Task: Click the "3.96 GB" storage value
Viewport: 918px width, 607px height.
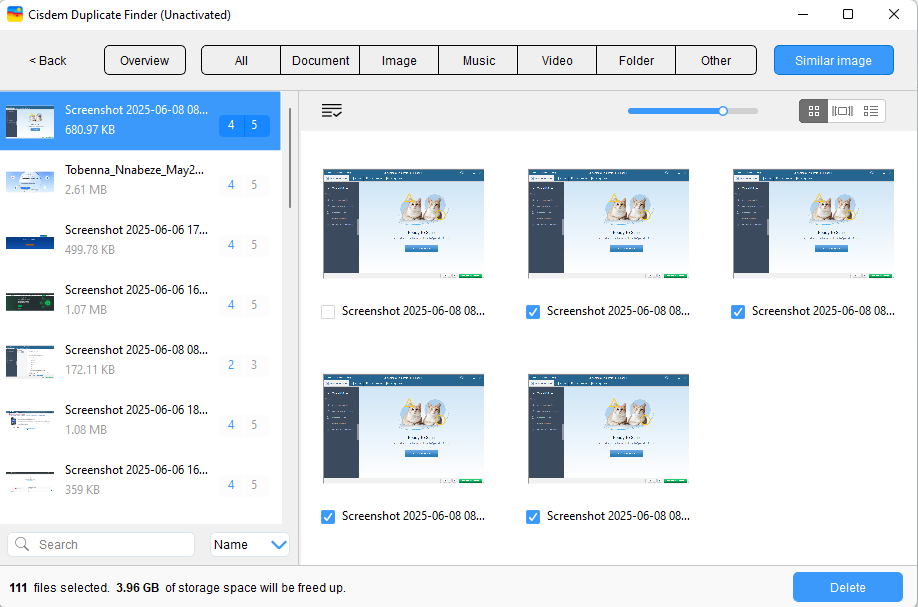Action: 138,587
